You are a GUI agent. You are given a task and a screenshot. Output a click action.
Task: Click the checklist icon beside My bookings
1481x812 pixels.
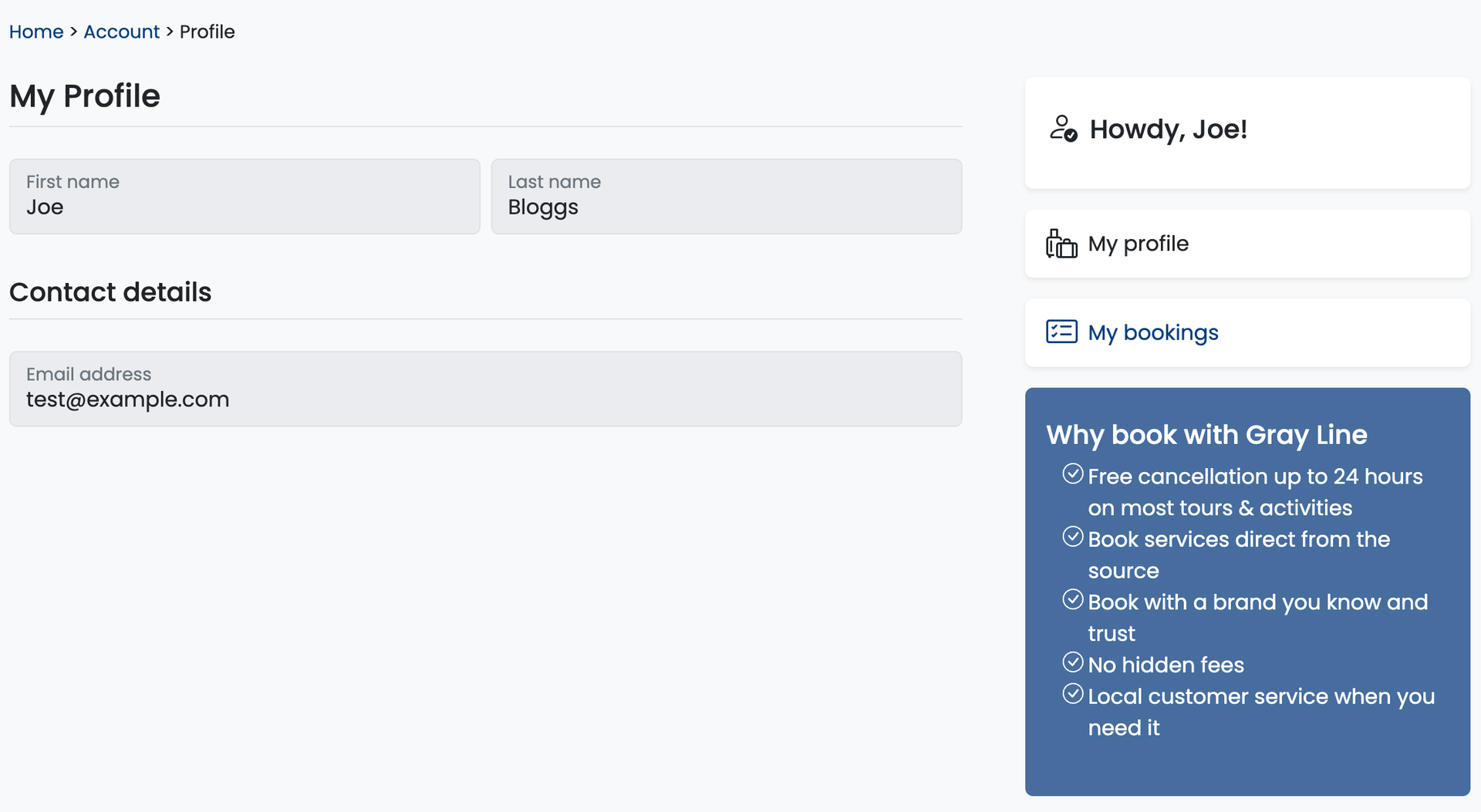coord(1061,332)
